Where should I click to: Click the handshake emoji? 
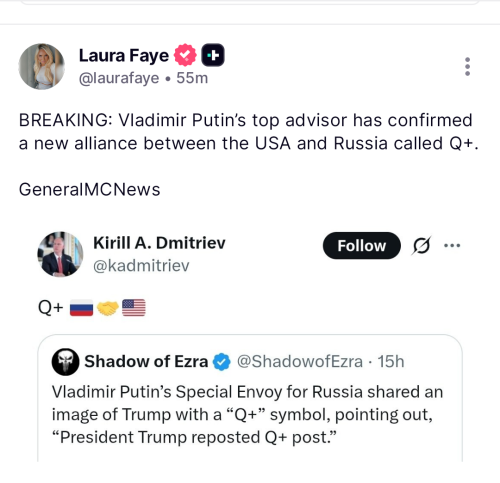[x=108, y=308]
